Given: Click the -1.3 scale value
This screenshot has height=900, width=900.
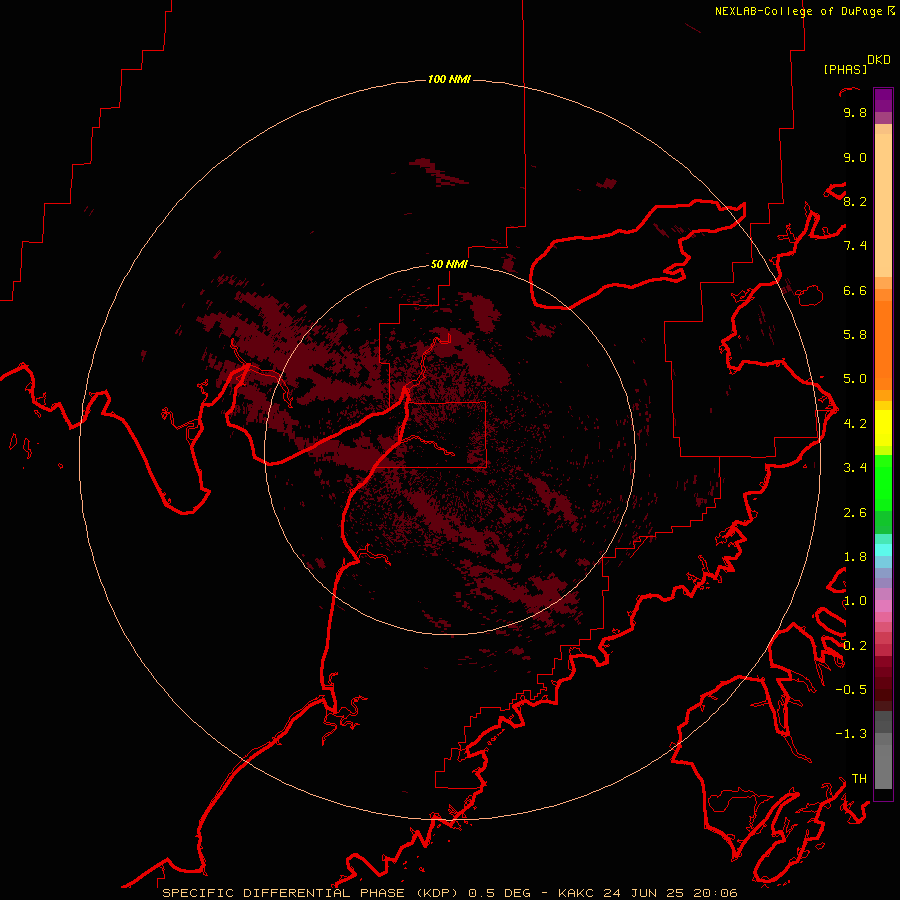Looking at the screenshot, I should [x=851, y=734].
